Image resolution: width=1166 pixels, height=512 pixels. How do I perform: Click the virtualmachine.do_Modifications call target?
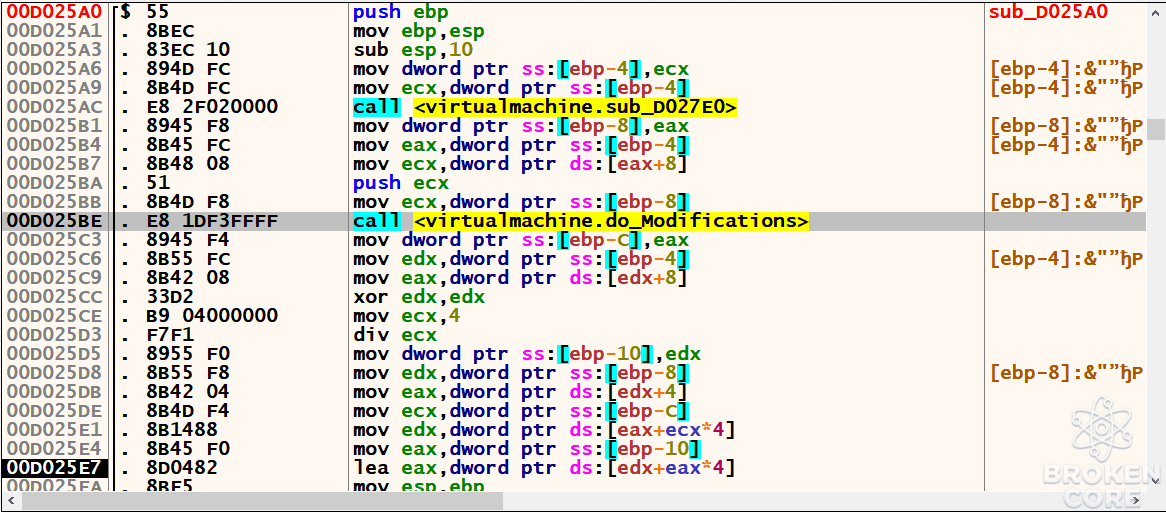coord(610,221)
